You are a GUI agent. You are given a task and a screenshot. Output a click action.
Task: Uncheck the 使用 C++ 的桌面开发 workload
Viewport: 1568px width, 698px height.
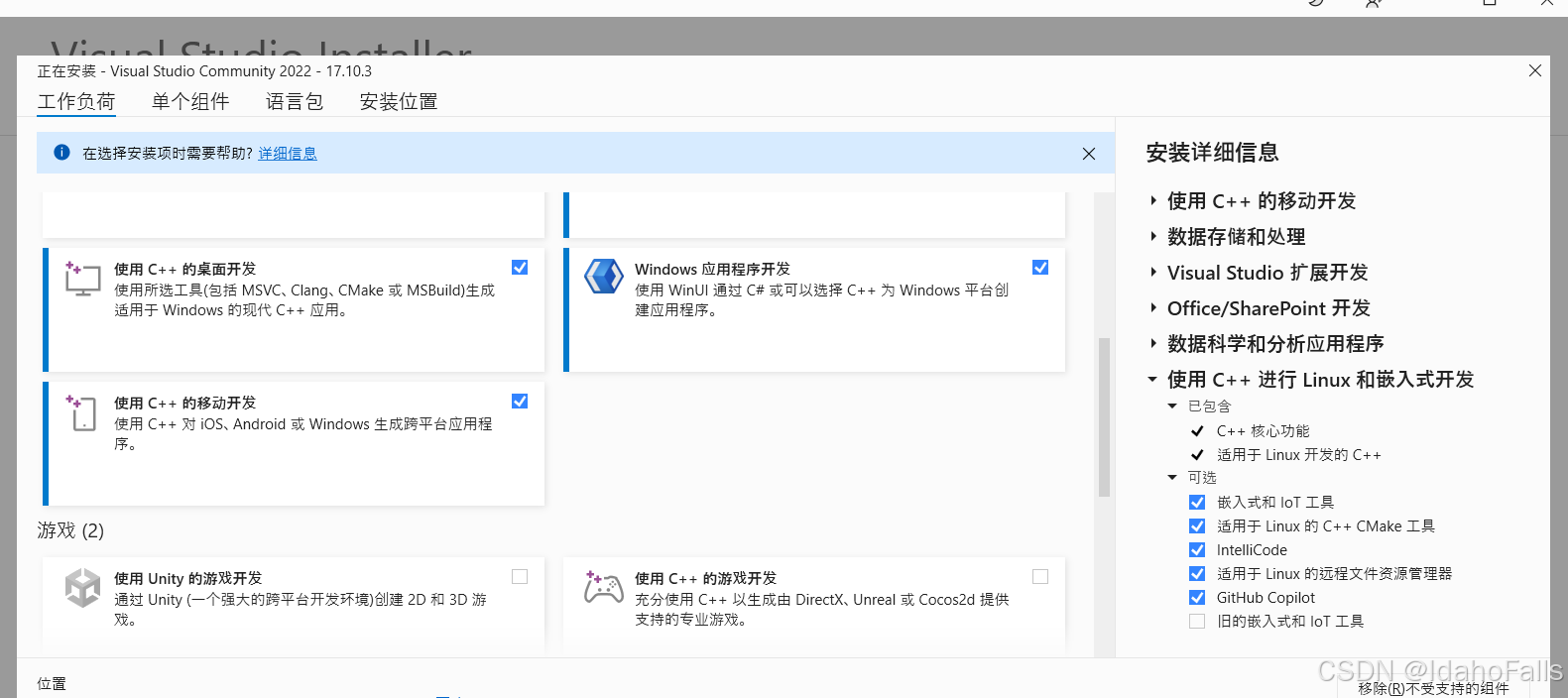(x=520, y=268)
